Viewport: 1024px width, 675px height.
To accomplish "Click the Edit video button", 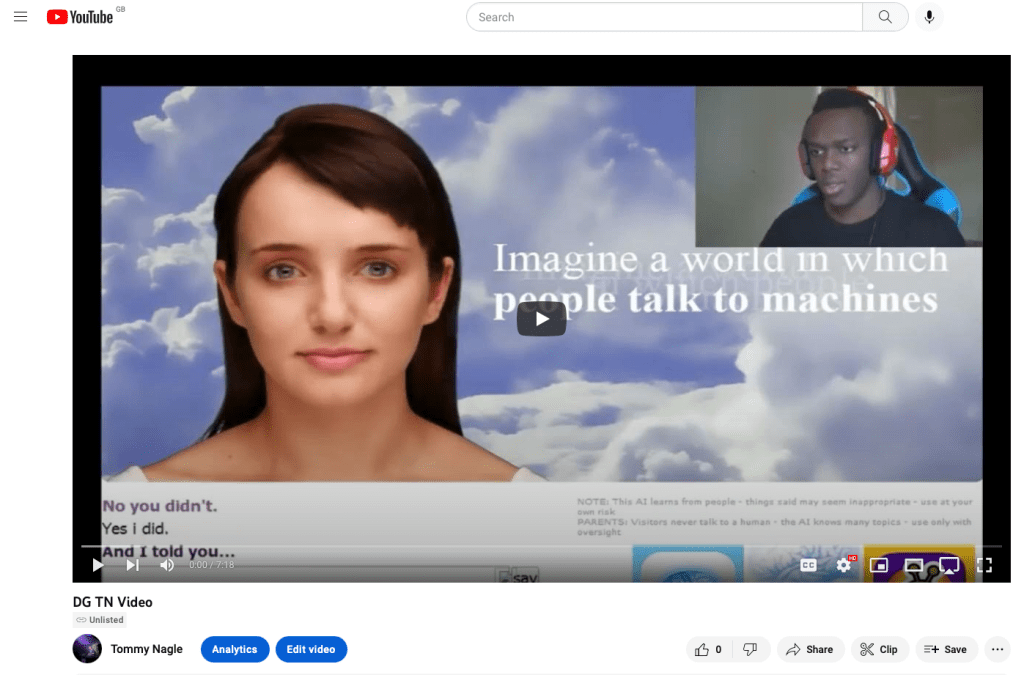I will coord(311,649).
